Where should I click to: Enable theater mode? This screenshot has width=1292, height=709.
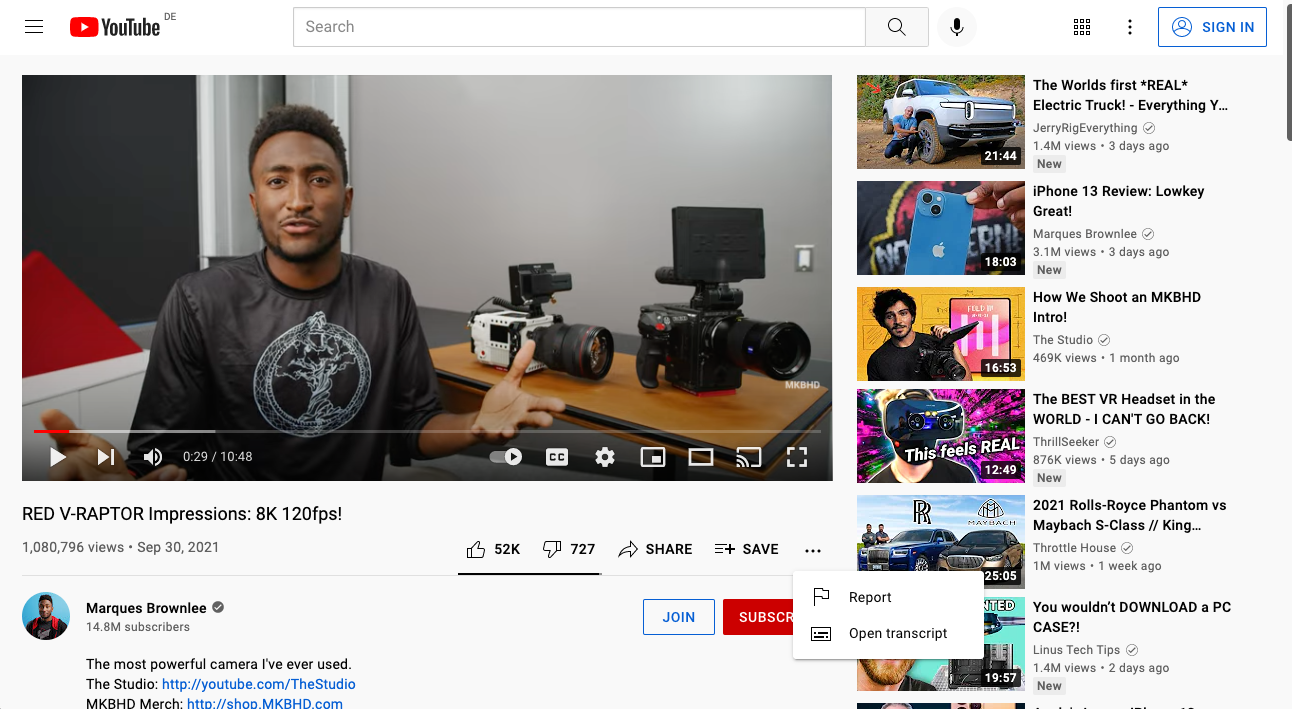click(x=701, y=457)
